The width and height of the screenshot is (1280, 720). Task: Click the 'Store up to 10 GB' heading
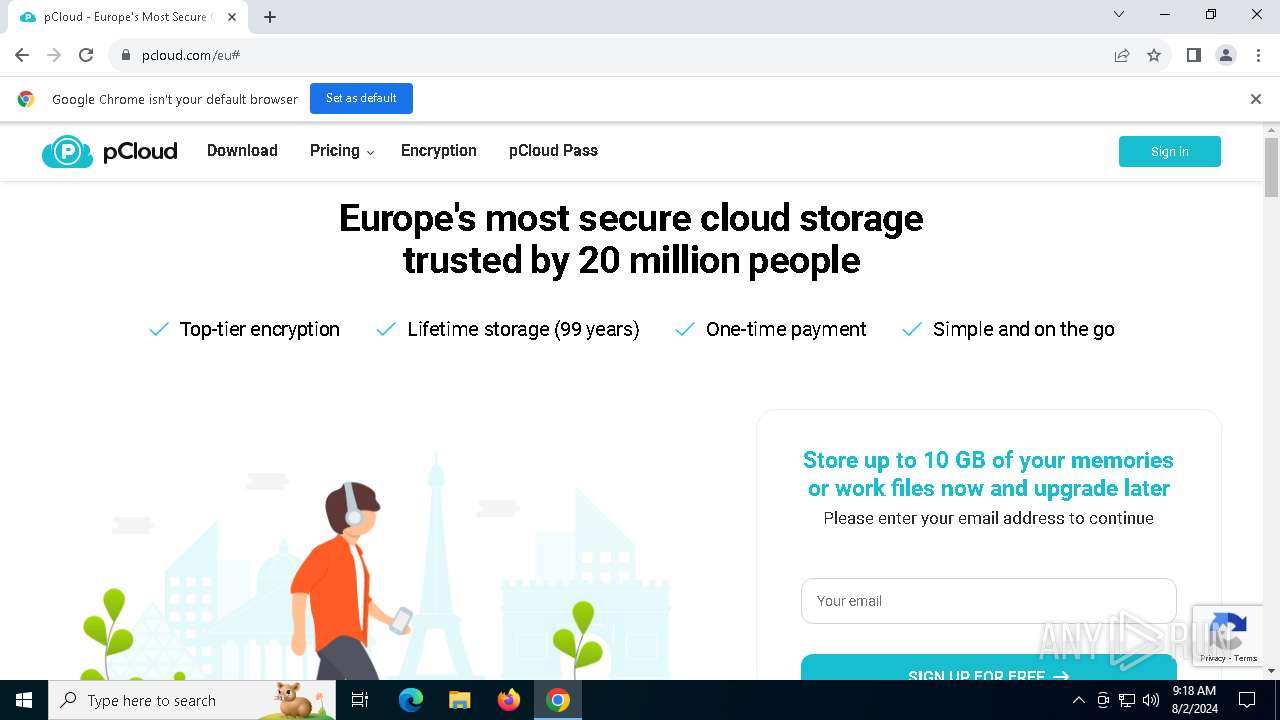989,474
